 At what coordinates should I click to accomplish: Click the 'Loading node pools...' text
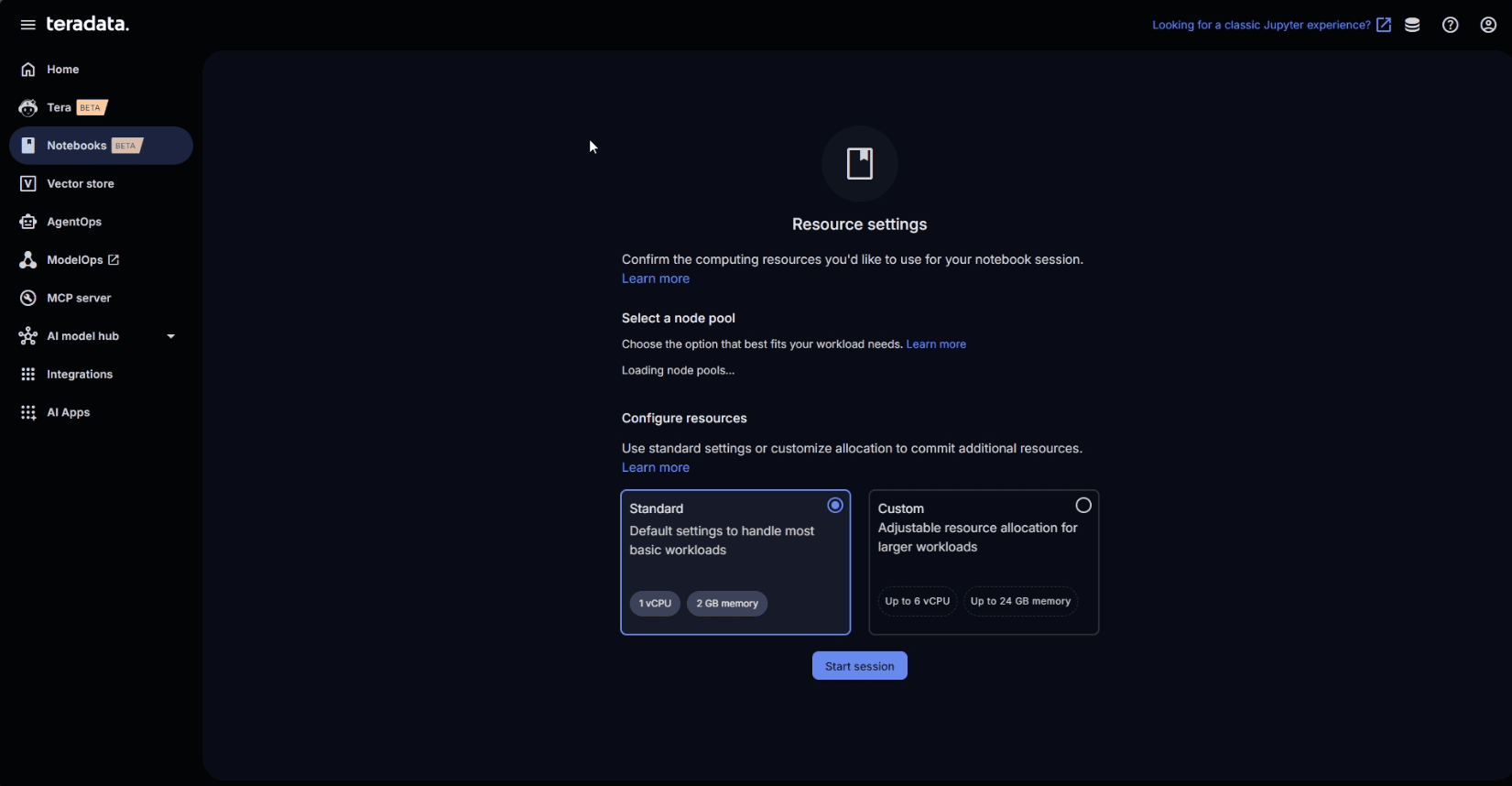679,370
